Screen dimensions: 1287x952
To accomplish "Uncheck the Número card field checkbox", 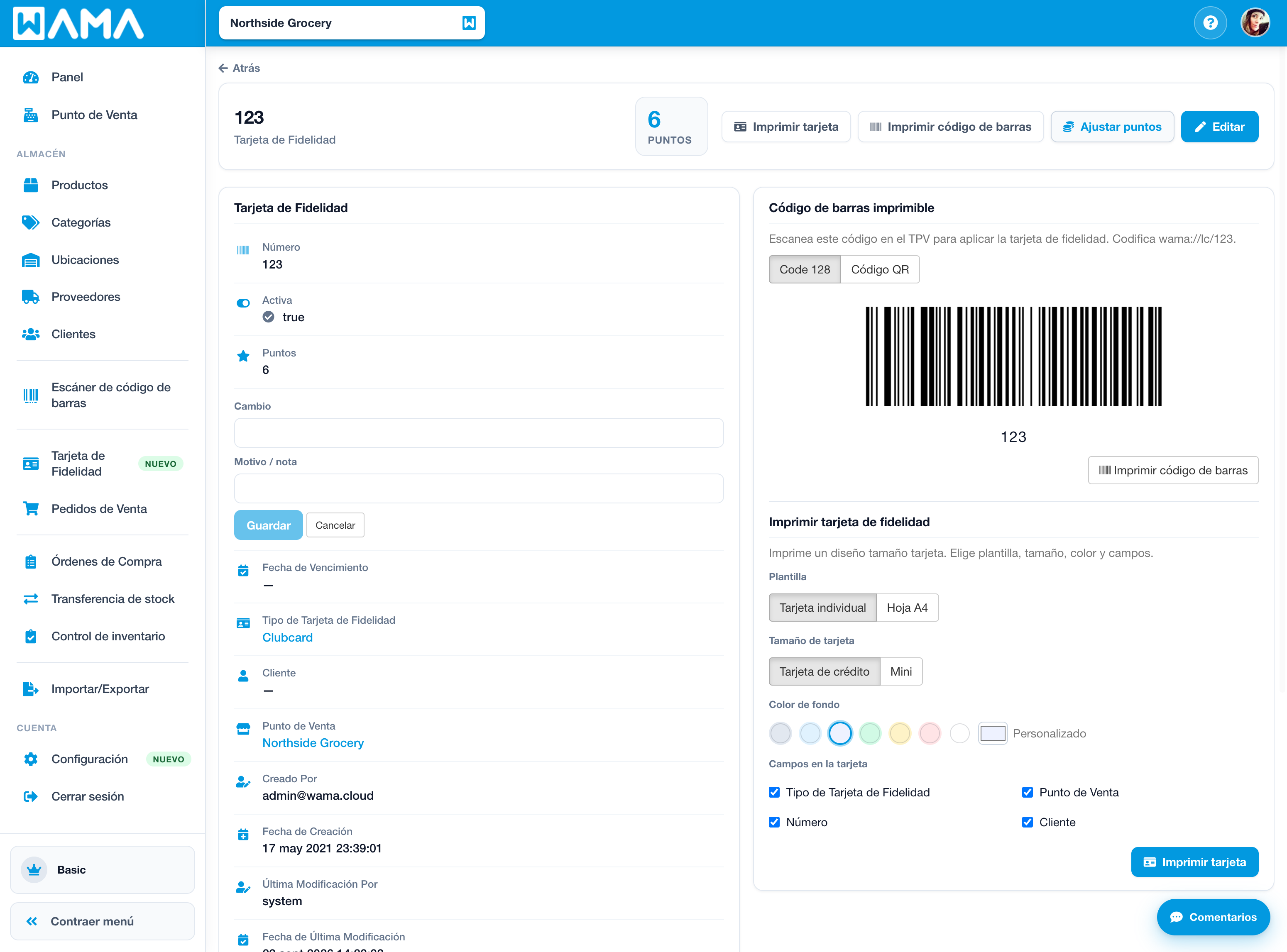I will coord(775,823).
